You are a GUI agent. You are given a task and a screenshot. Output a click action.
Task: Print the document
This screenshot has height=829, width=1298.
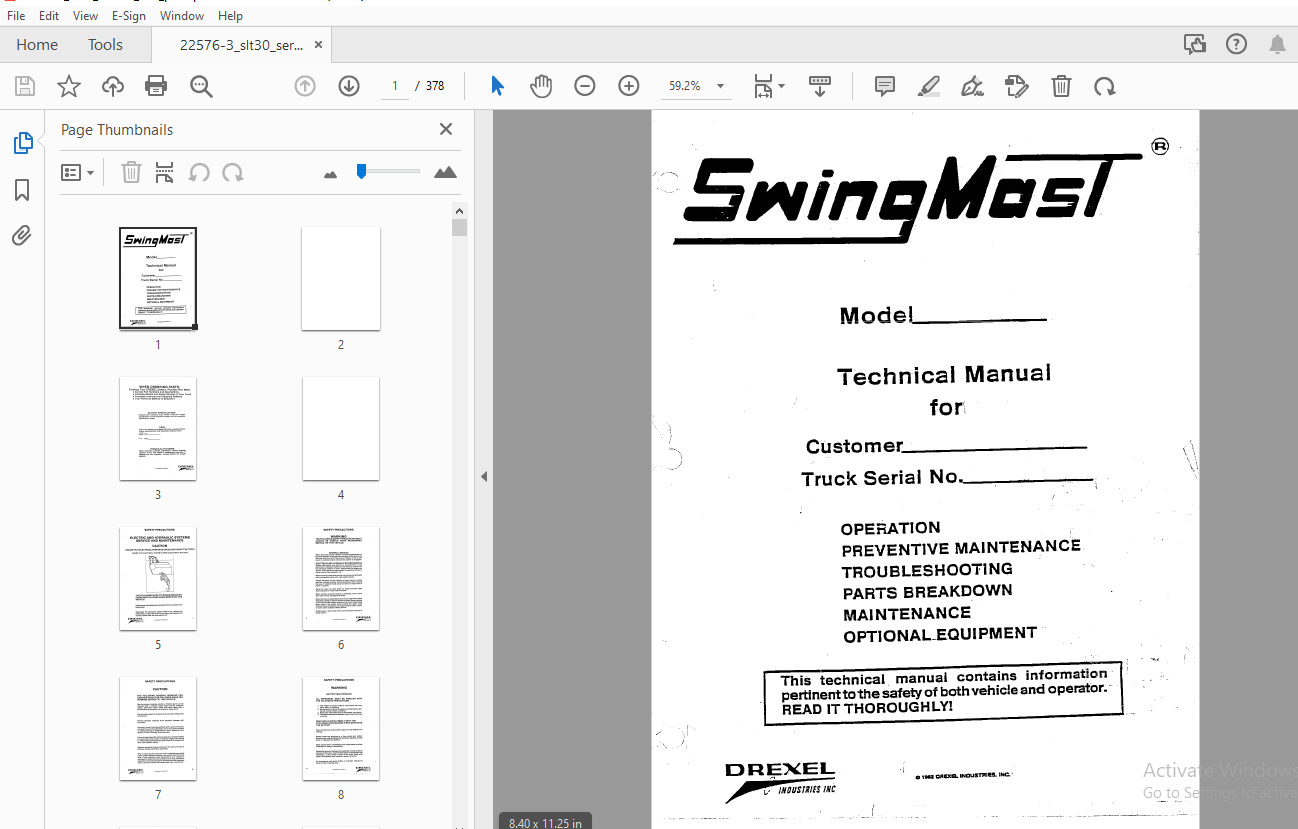(x=156, y=86)
